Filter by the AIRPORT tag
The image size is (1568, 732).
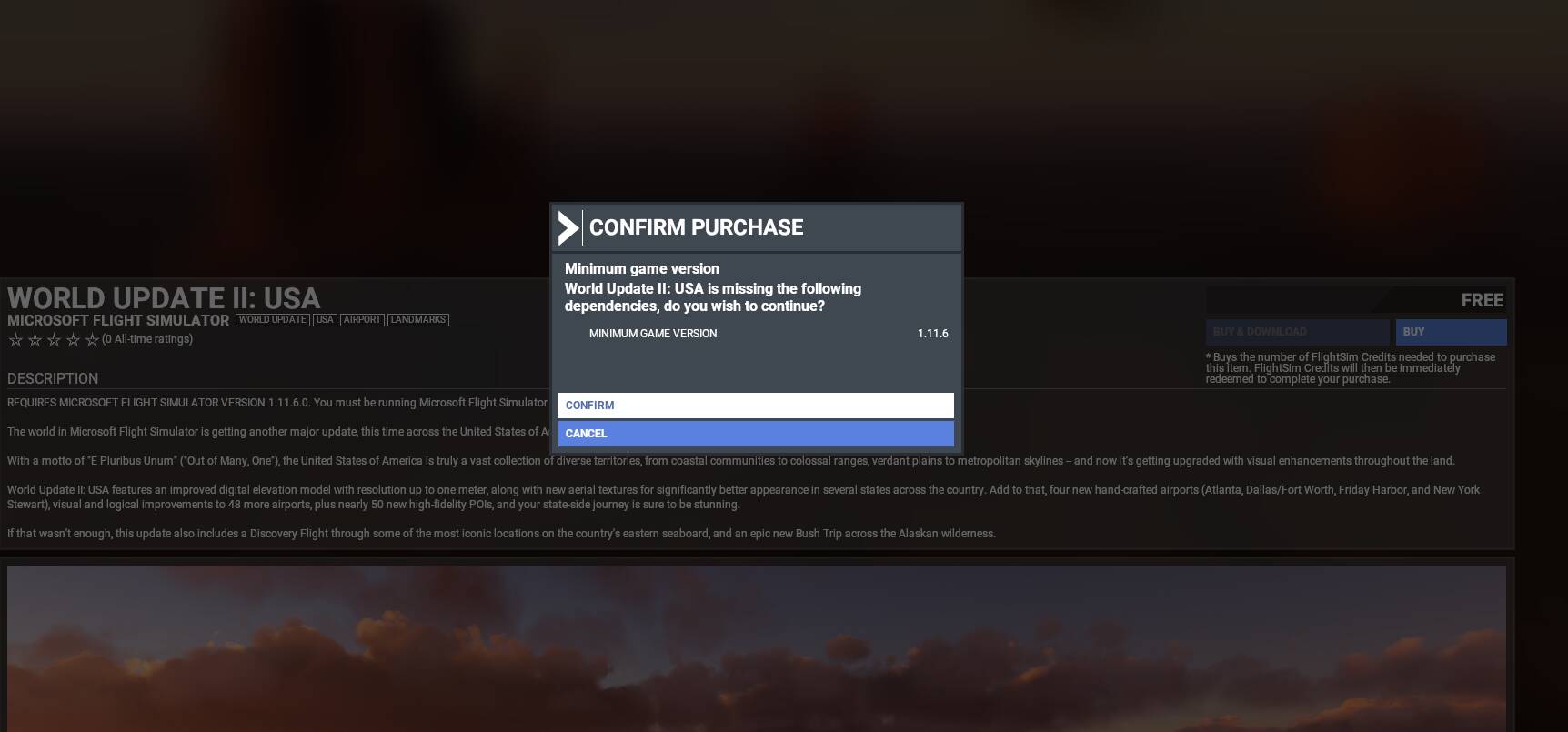click(362, 320)
